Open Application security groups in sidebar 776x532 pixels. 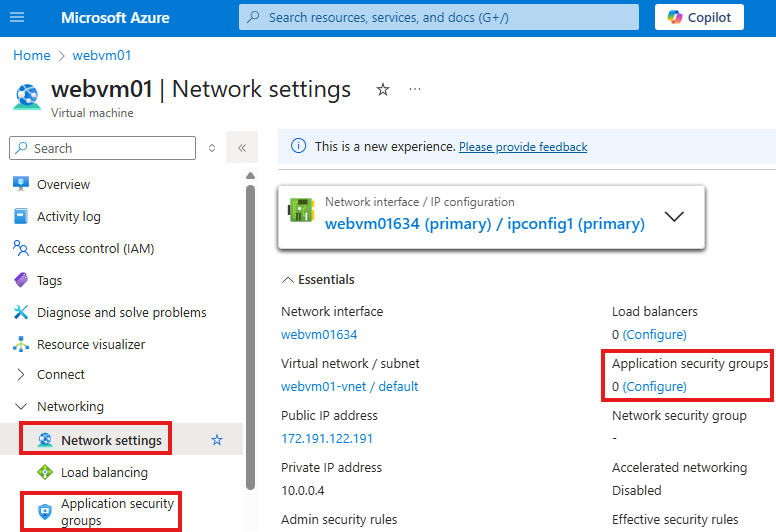(117, 512)
